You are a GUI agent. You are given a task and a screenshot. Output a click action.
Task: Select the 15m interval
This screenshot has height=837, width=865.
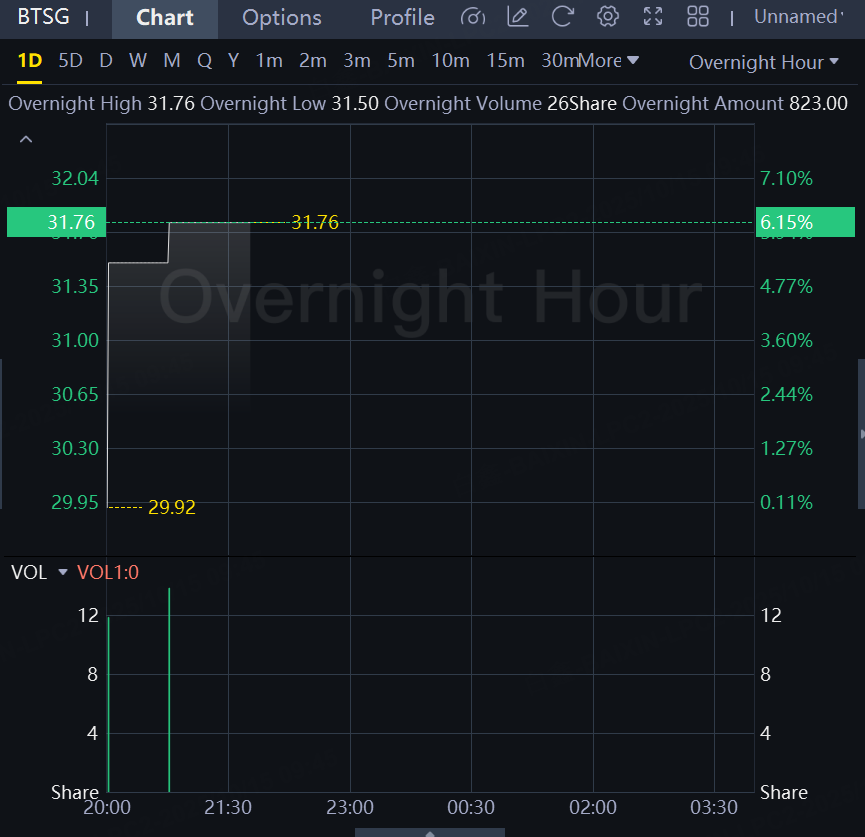(505, 61)
